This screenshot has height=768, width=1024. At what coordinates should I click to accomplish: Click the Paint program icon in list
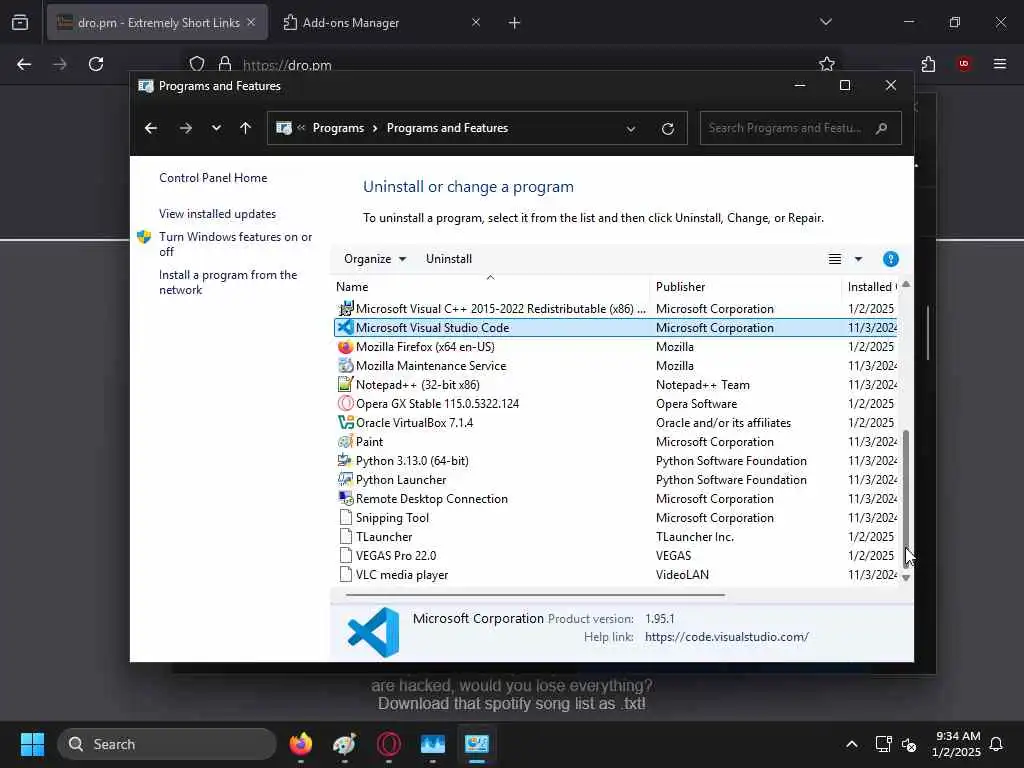point(345,441)
